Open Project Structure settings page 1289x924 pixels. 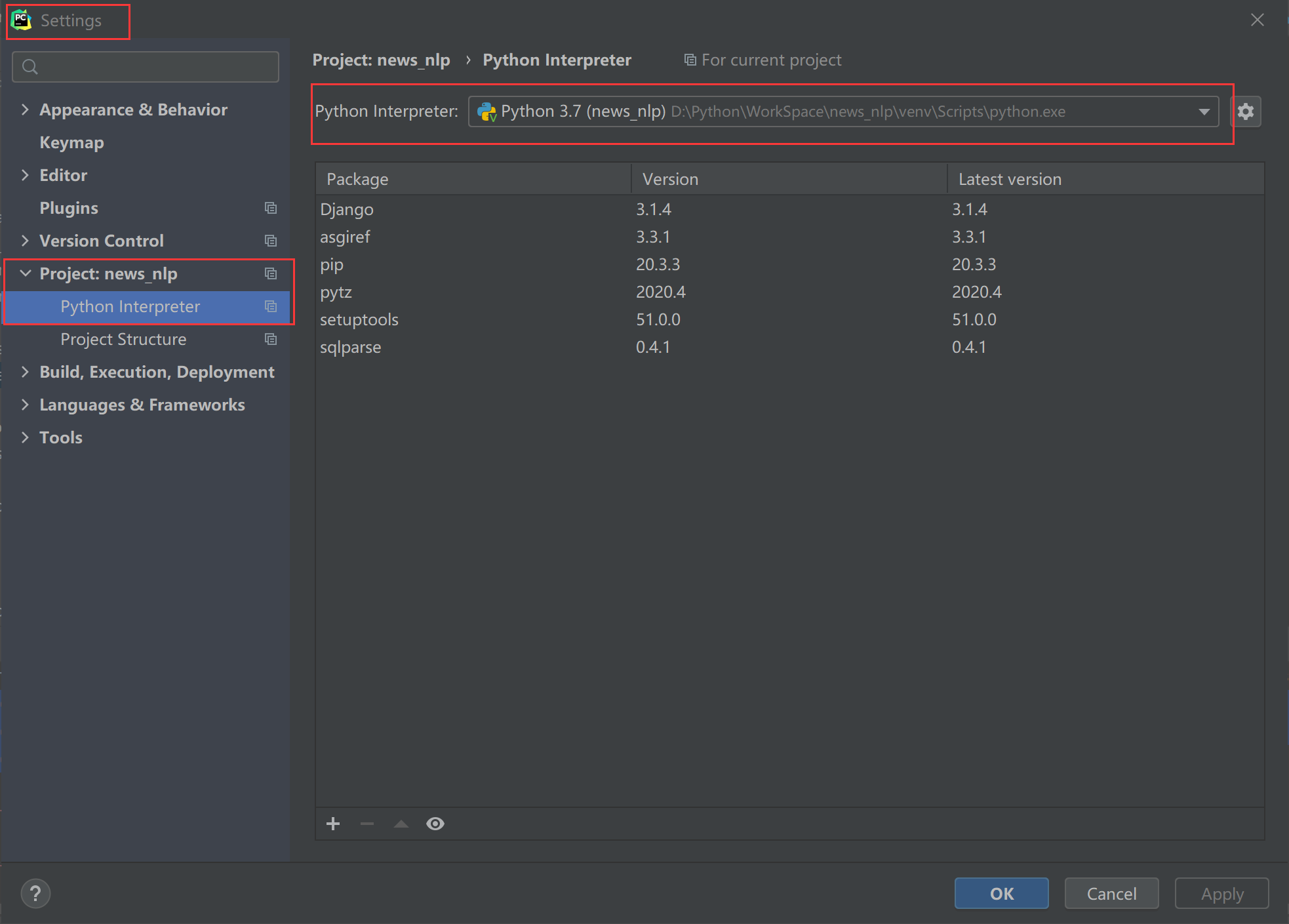[x=123, y=339]
